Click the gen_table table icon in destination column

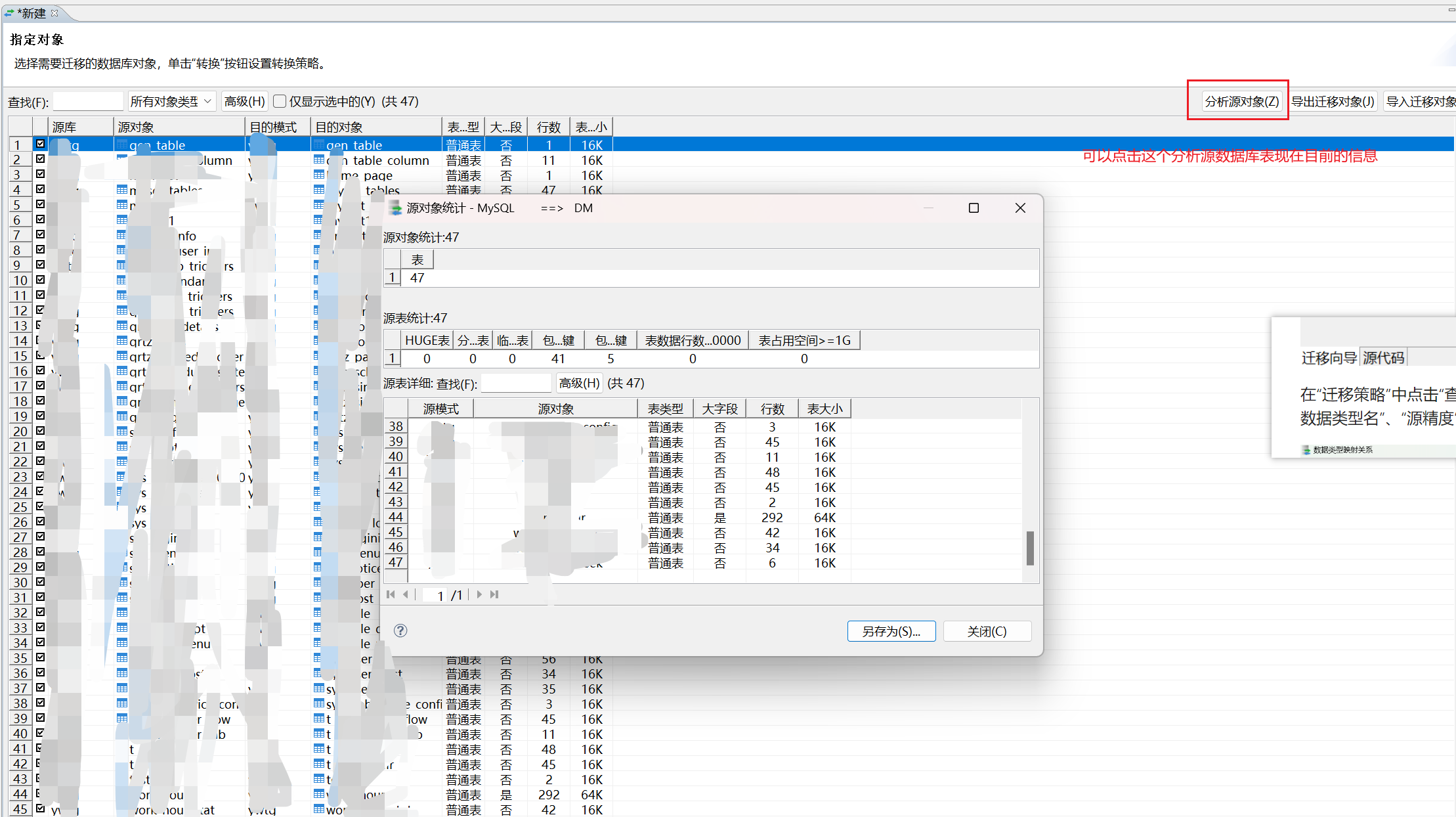click(319, 144)
